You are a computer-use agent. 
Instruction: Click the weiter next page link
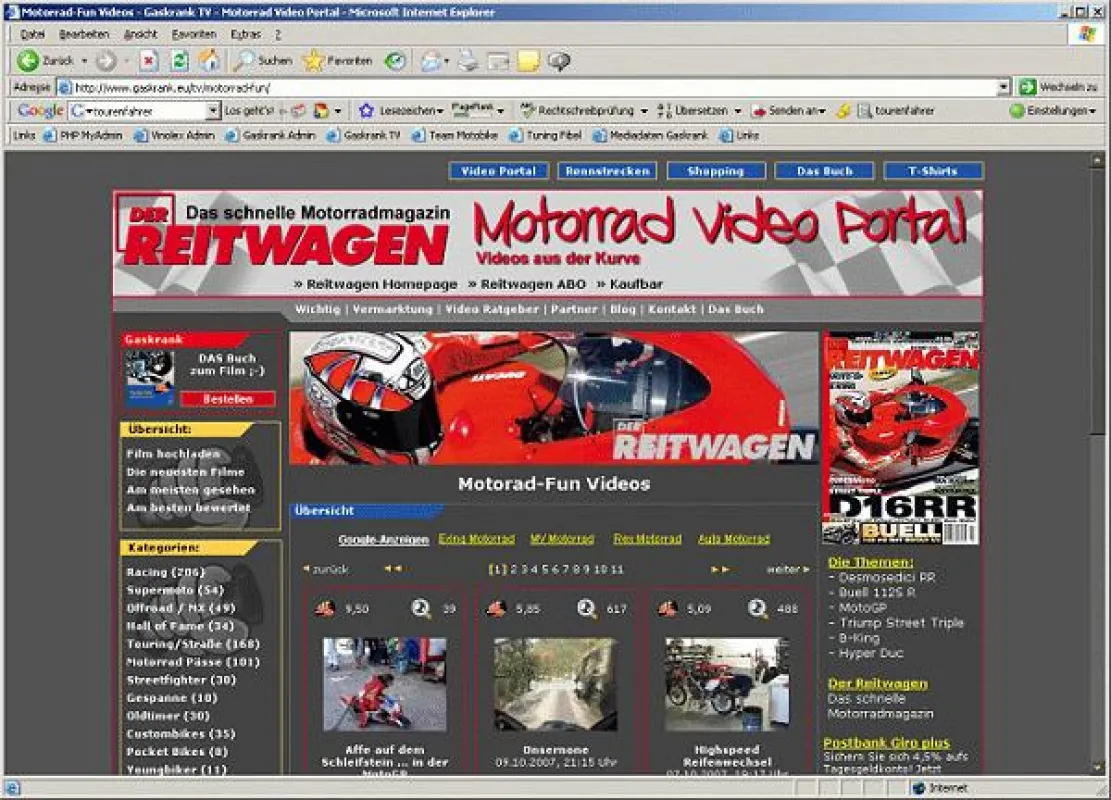tap(787, 569)
